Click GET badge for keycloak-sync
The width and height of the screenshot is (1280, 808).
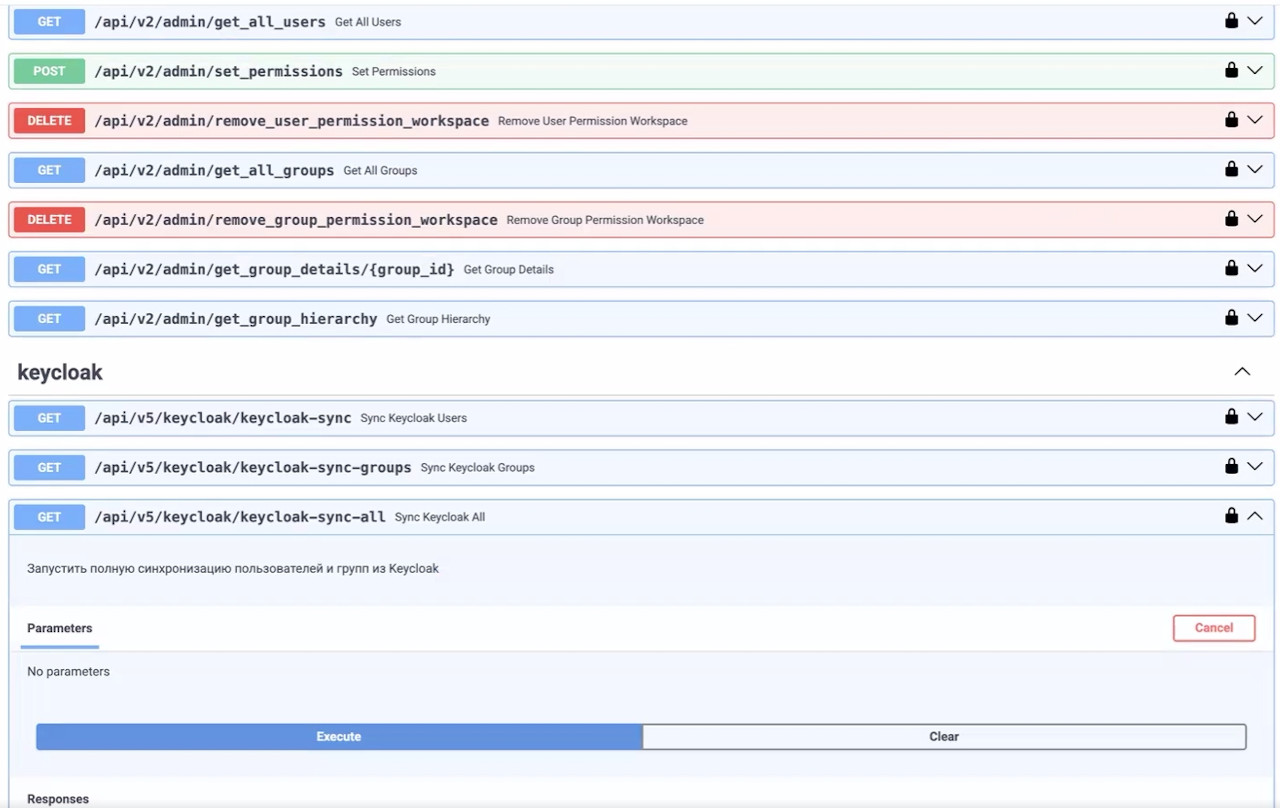coord(49,417)
